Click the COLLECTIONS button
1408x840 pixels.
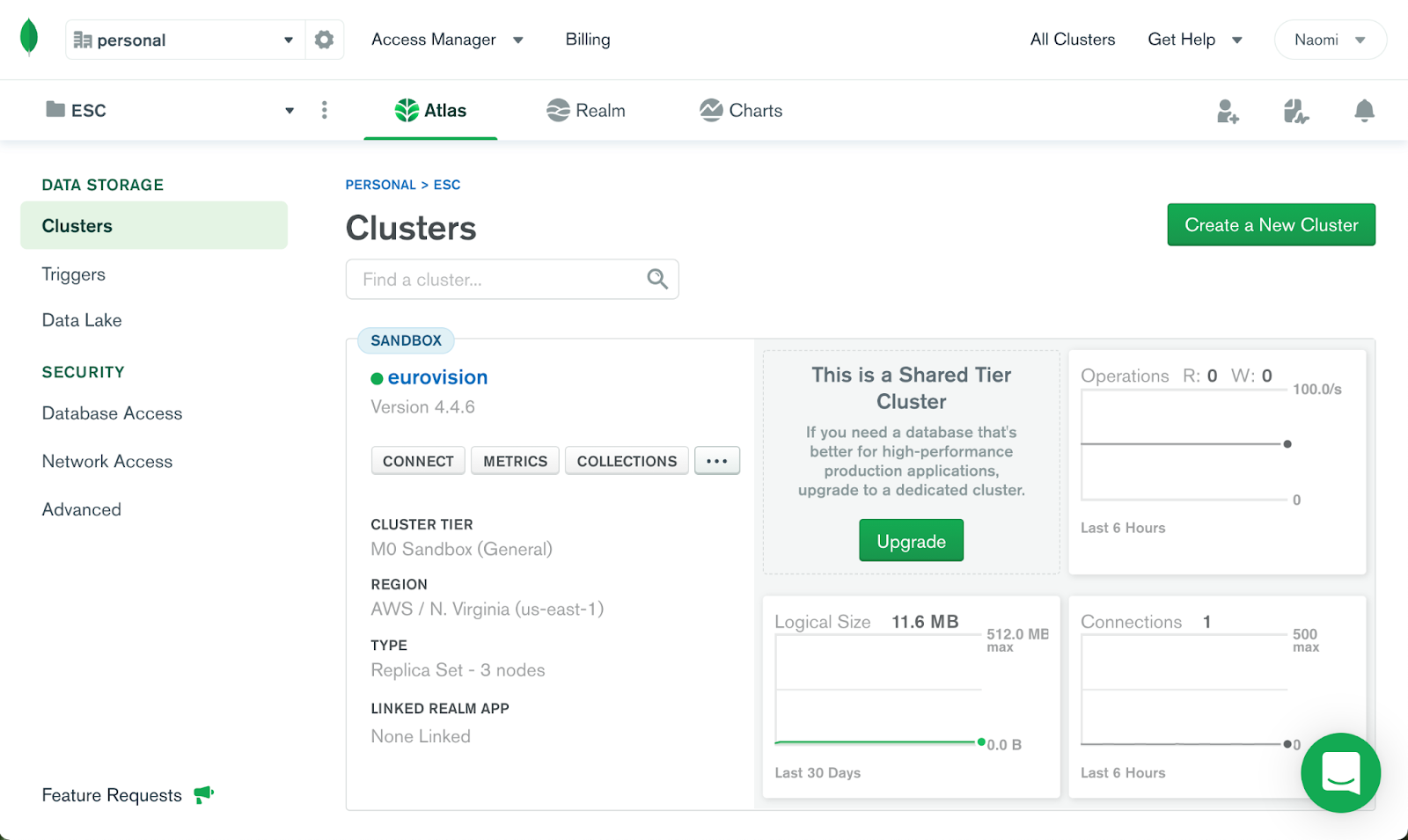627,461
